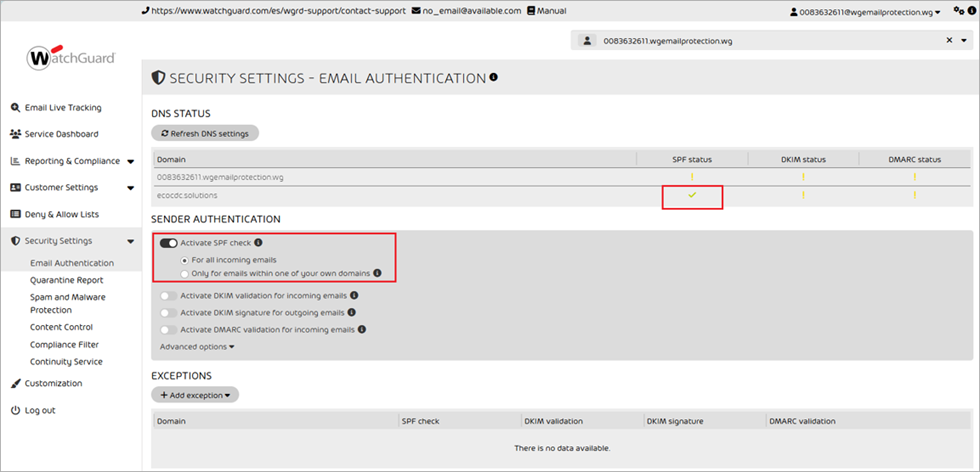The height and width of the screenshot is (472, 980).
Task: Click the green SPF checkmark for ecocdc.solutions
Action: pyautogui.click(x=692, y=196)
